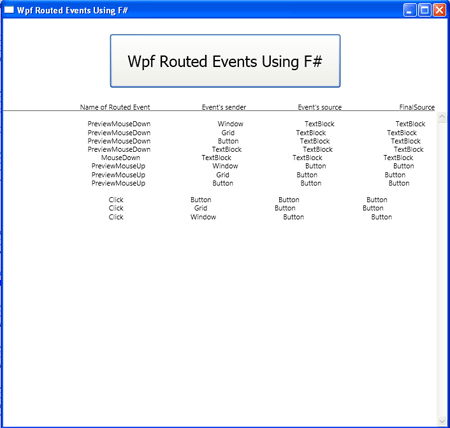Select the Click event name sent by Button
This screenshot has height=428, width=450.
[x=116, y=200]
